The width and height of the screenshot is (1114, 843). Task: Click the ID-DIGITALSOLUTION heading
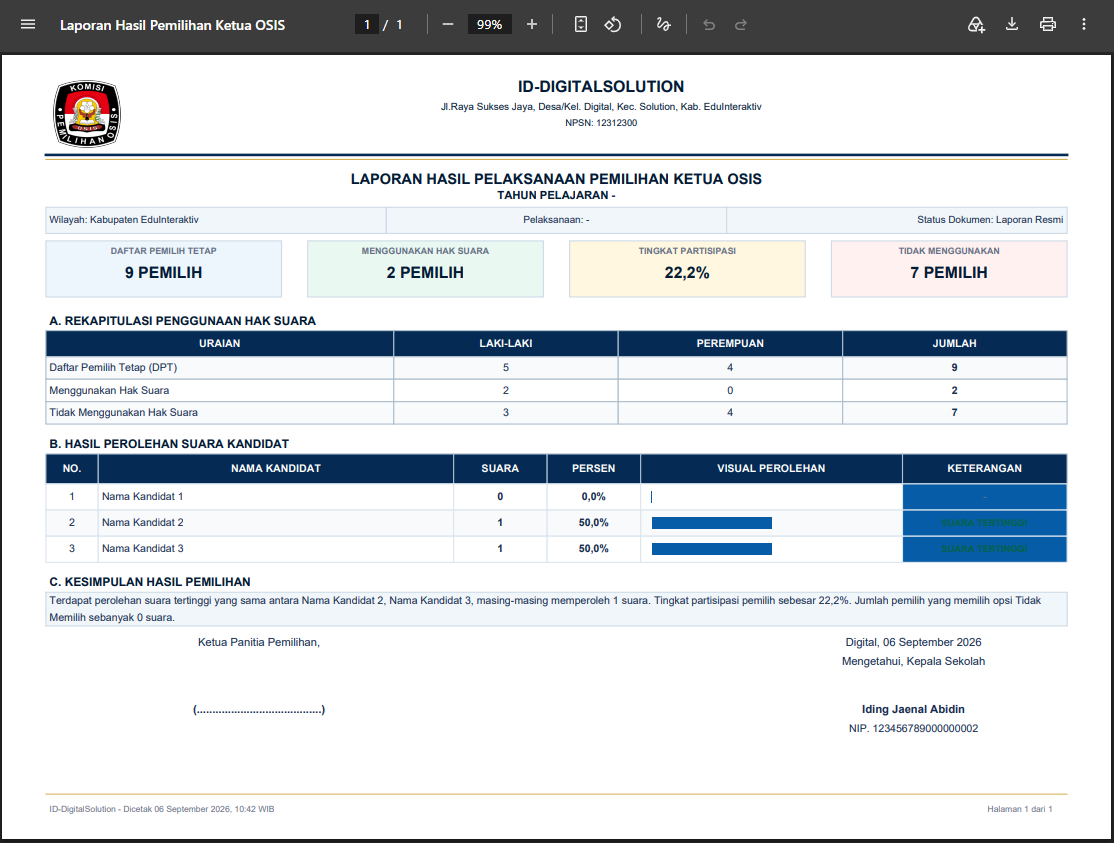pos(601,87)
